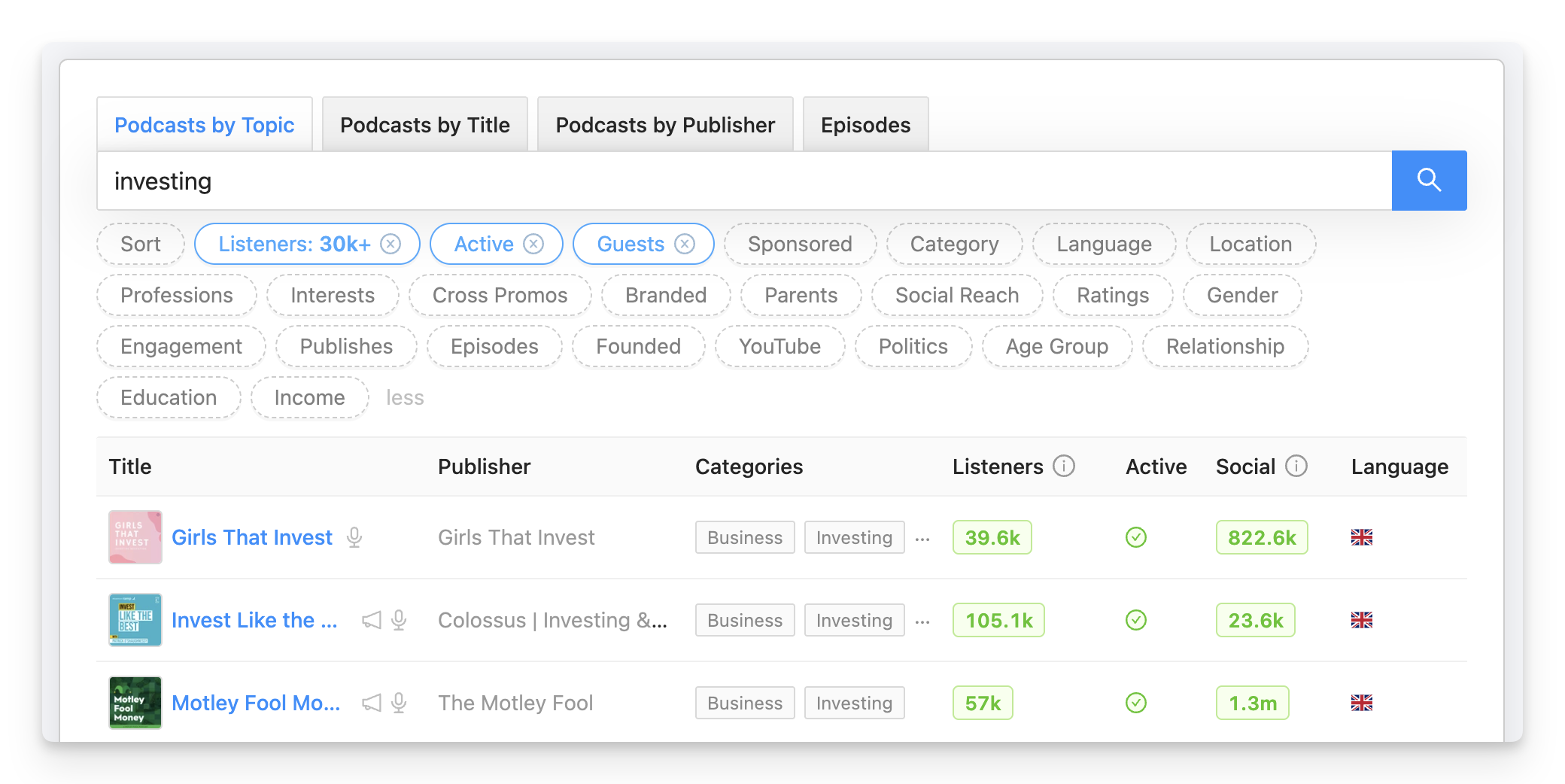
Task: Click UK flag in Motley Fool Money row
Action: pos(1362,703)
